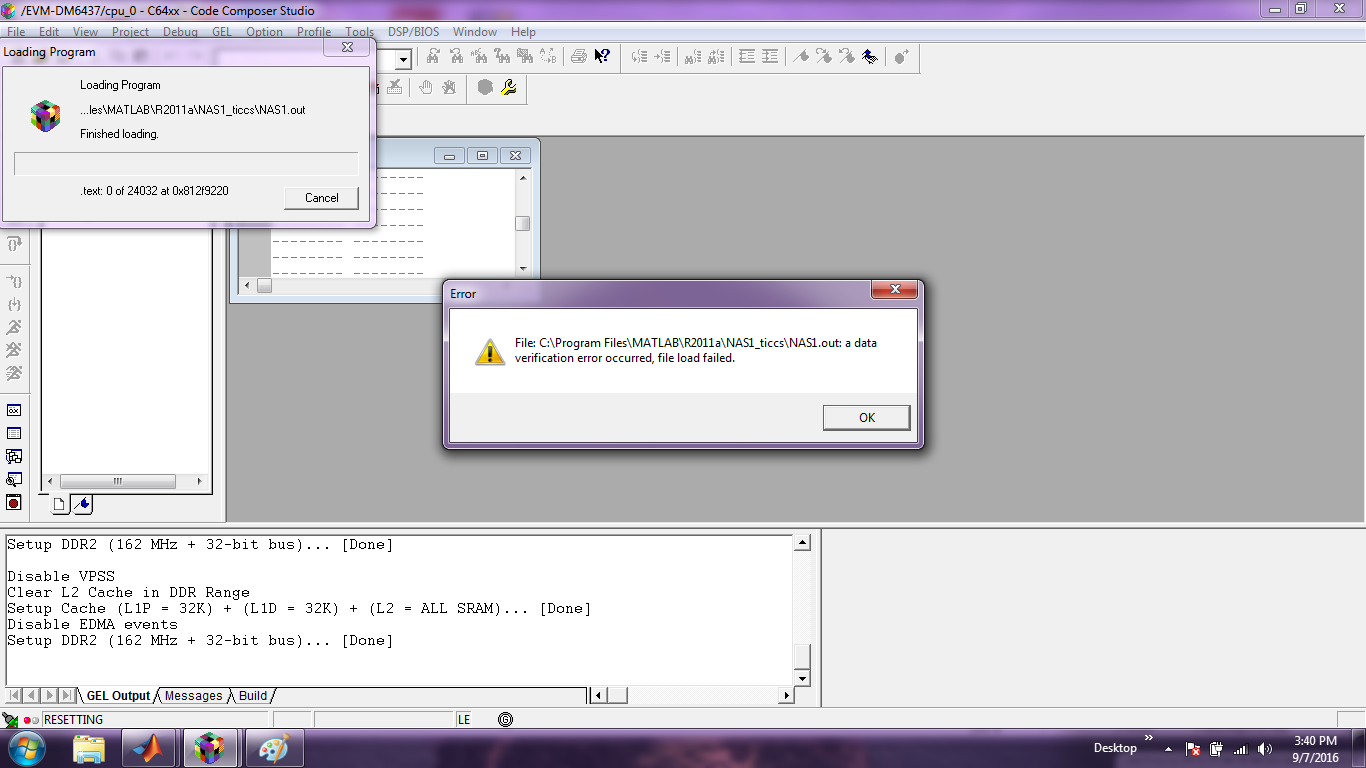Click the output tab scroll-to-first arrow
Viewport: 1366px width, 768px height.
(15, 696)
